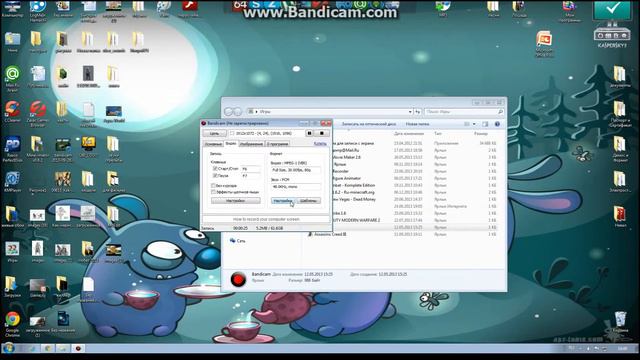This screenshot has width=640, height=360.
Task: Open the Изображения tab in Bandicam
Action: (x=251, y=144)
